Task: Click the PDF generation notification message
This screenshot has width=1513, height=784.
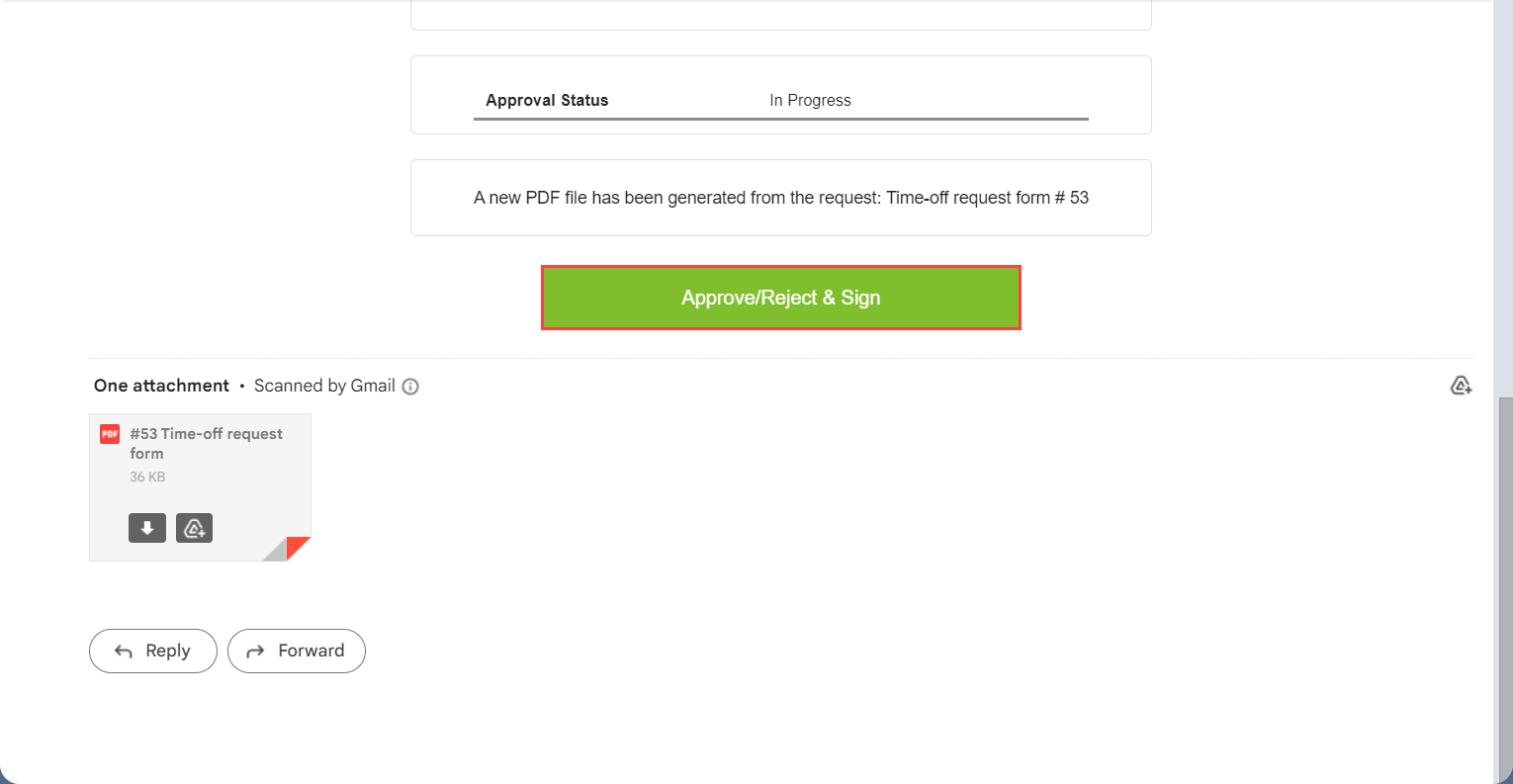Action: tap(780, 197)
